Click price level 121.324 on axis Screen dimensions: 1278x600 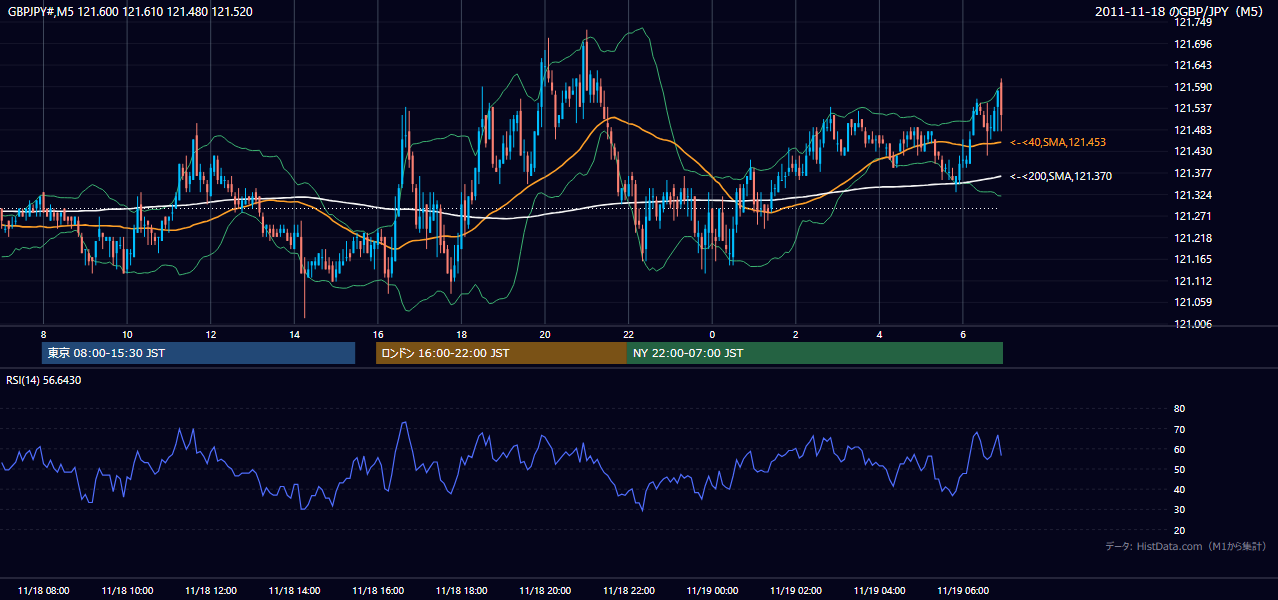tap(1193, 195)
